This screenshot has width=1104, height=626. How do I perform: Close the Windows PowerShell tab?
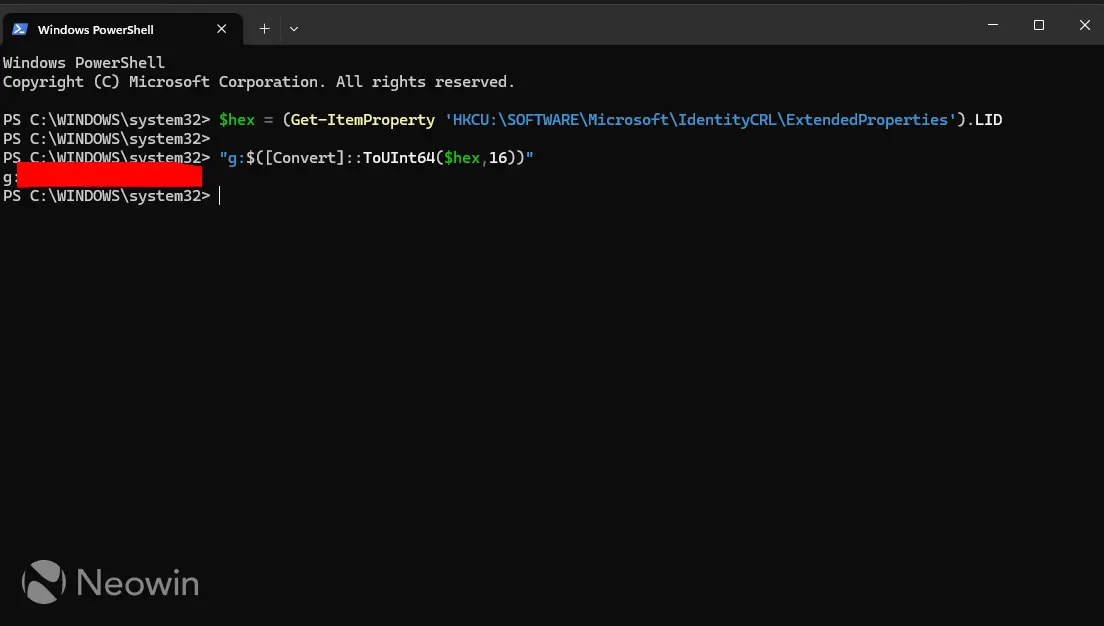click(221, 29)
